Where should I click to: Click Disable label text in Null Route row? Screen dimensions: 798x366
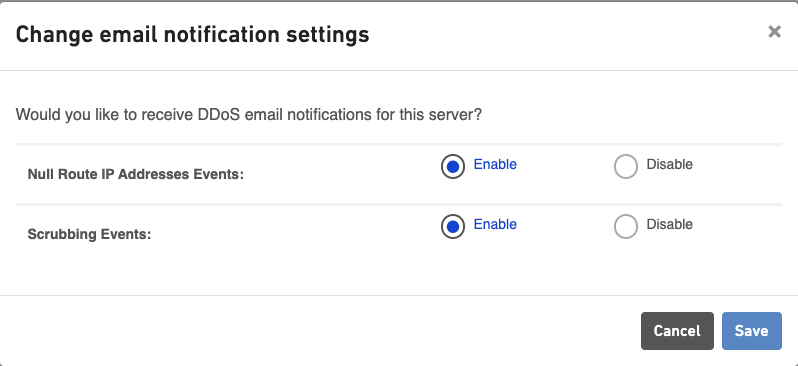coord(669,164)
